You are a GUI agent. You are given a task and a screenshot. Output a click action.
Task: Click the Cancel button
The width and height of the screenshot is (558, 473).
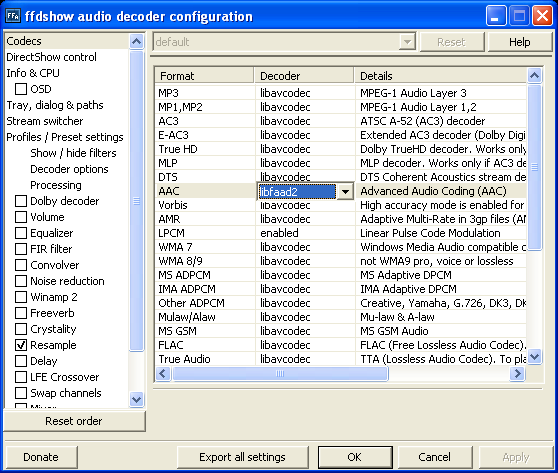tap(435, 457)
